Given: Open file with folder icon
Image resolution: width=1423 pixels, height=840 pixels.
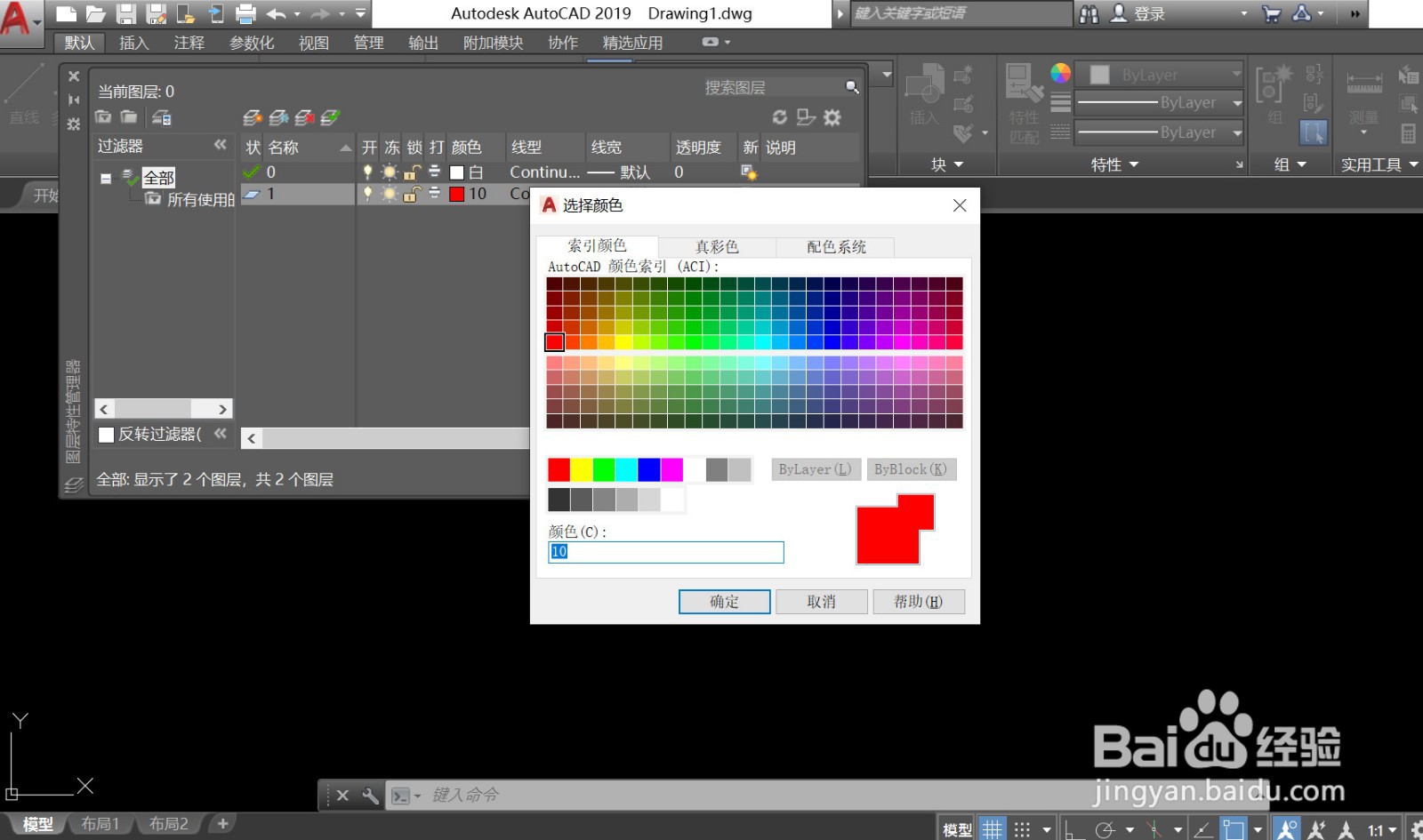Looking at the screenshot, I should 96,13.
